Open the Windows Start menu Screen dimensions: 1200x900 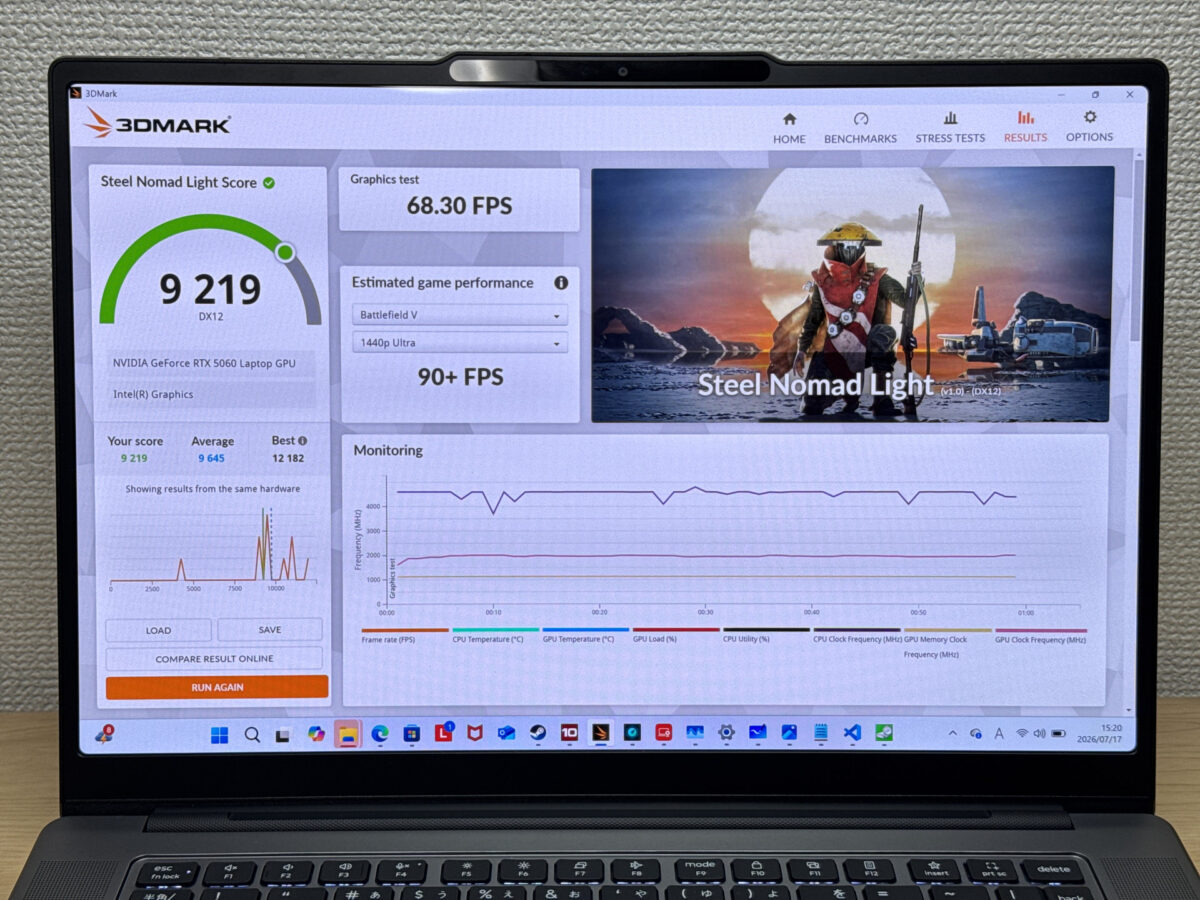pyautogui.click(x=219, y=734)
